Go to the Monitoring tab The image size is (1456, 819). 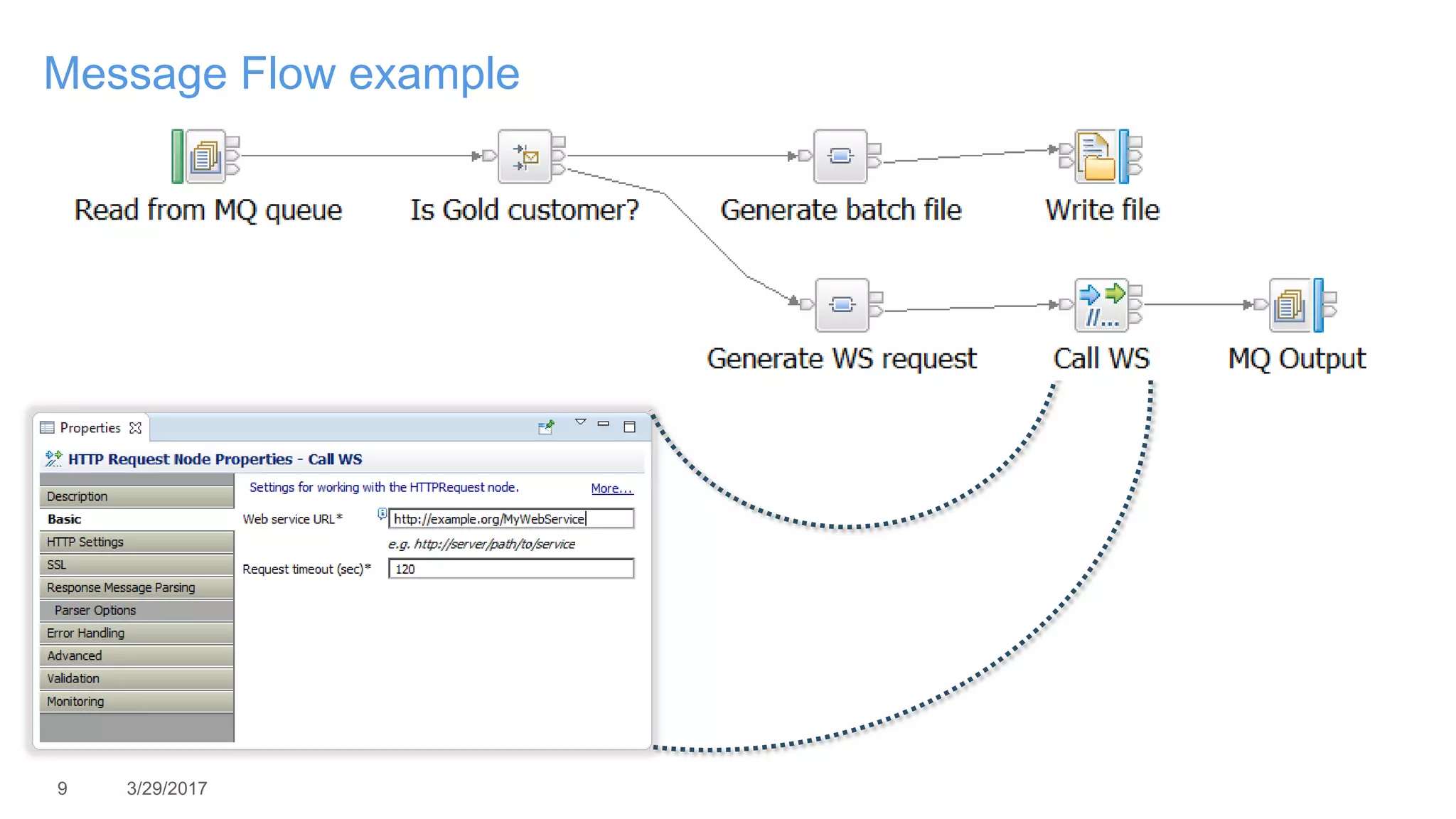(136, 701)
